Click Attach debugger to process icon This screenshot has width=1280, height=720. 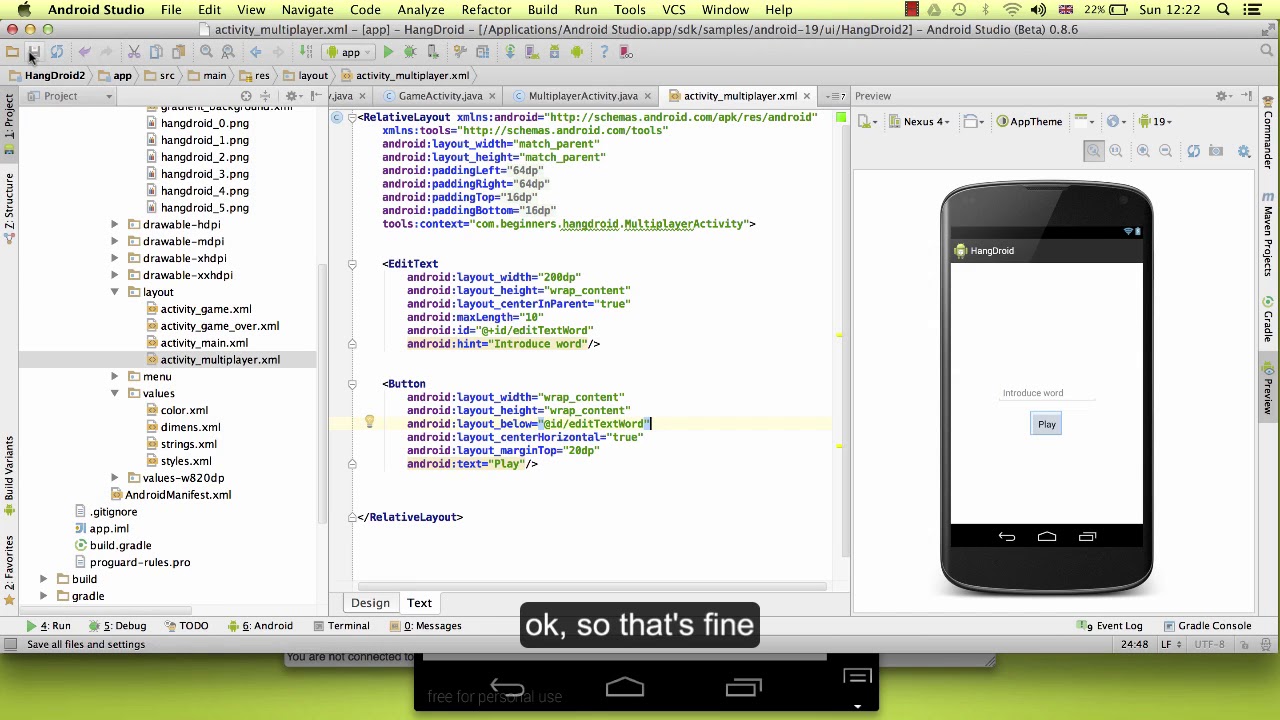coord(433,52)
